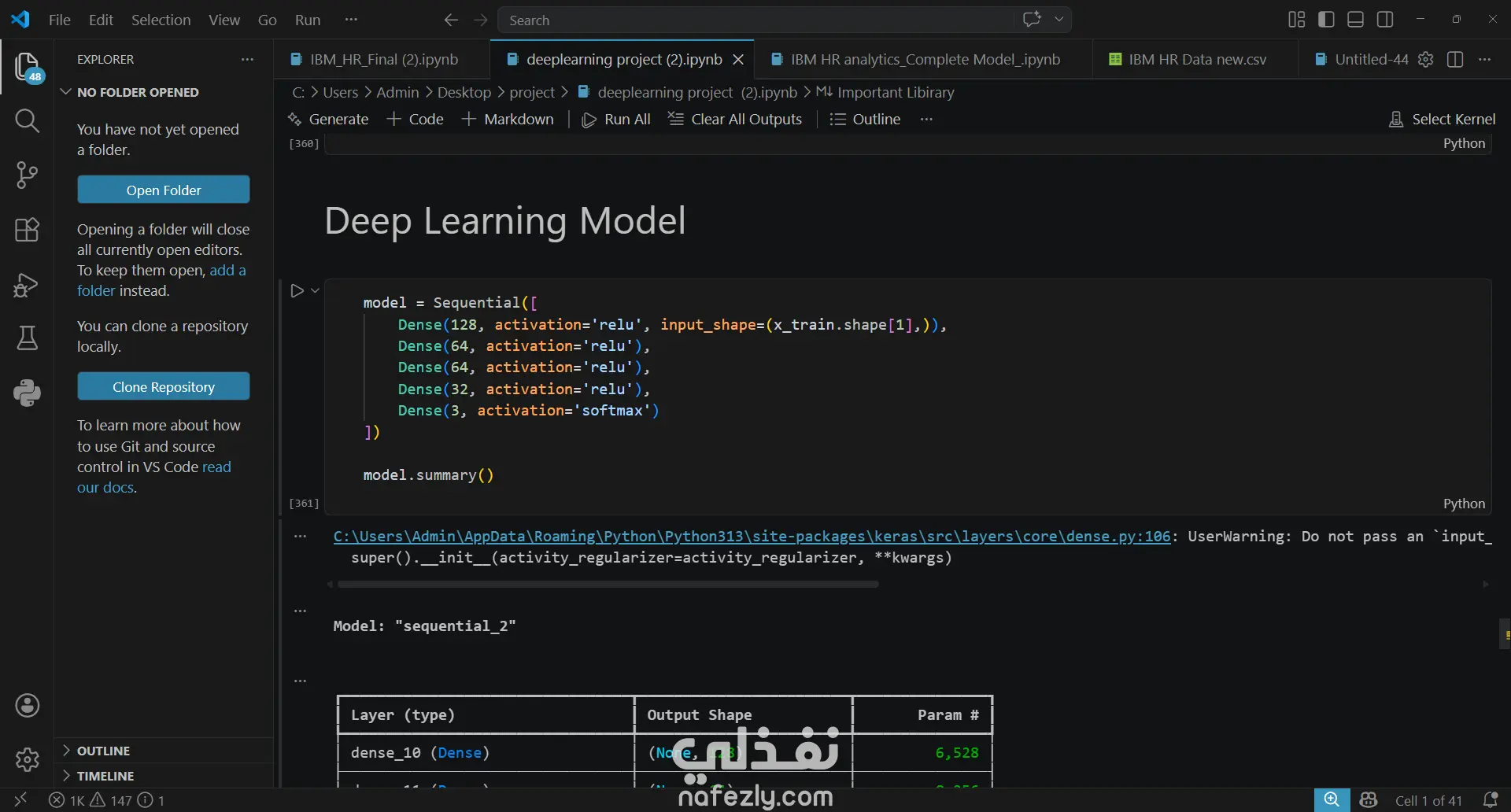The image size is (1511, 812).
Task: Open output actions for Model sequential_2 output
Action: [300, 610]
